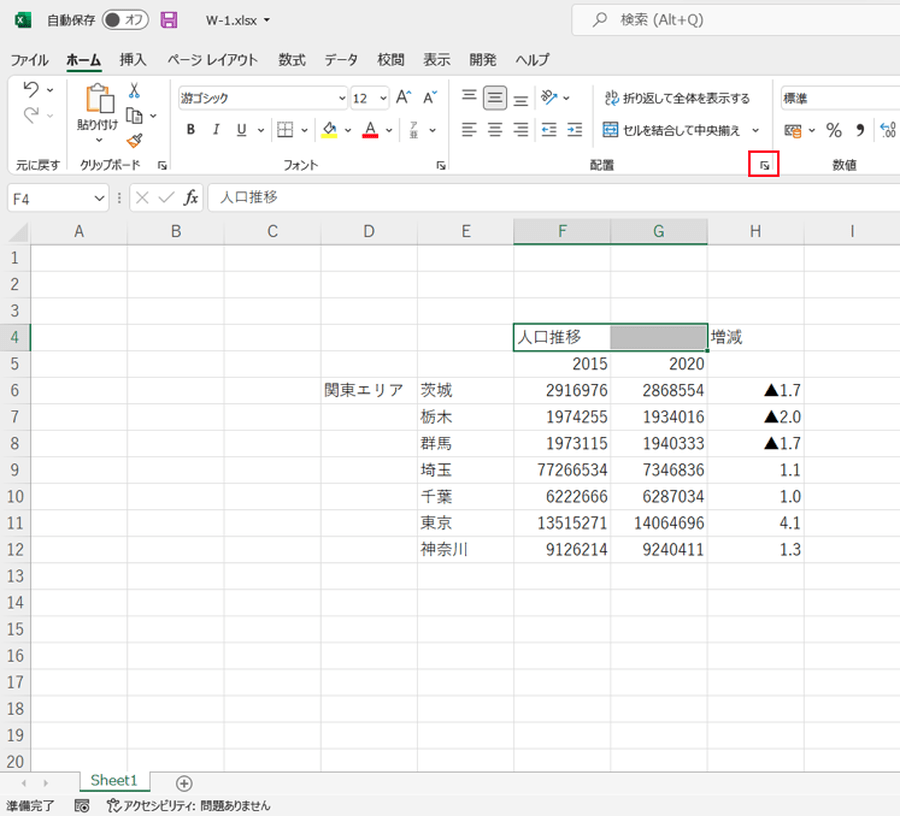
Task: Apply Comma style number format
Action: coord(860,130)
